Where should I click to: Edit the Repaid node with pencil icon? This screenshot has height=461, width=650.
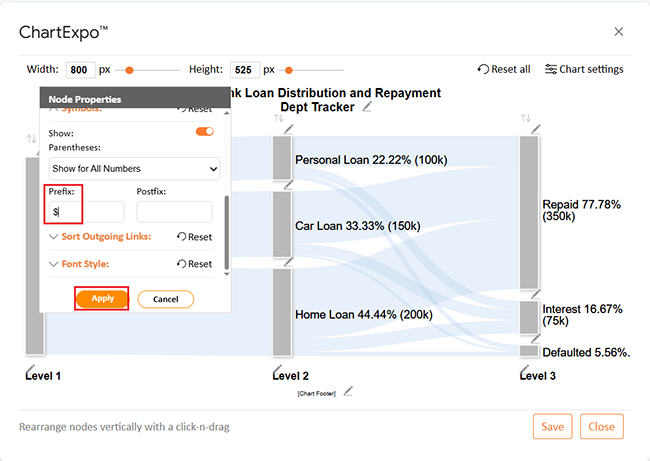tap(537, 128)
